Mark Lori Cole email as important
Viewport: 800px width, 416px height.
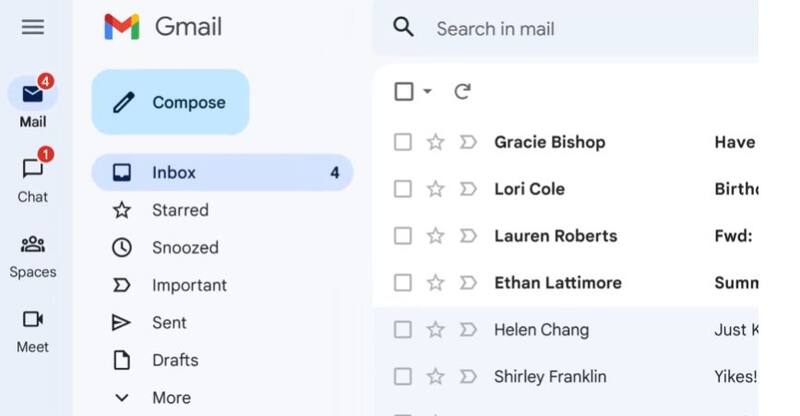point(467,189)
